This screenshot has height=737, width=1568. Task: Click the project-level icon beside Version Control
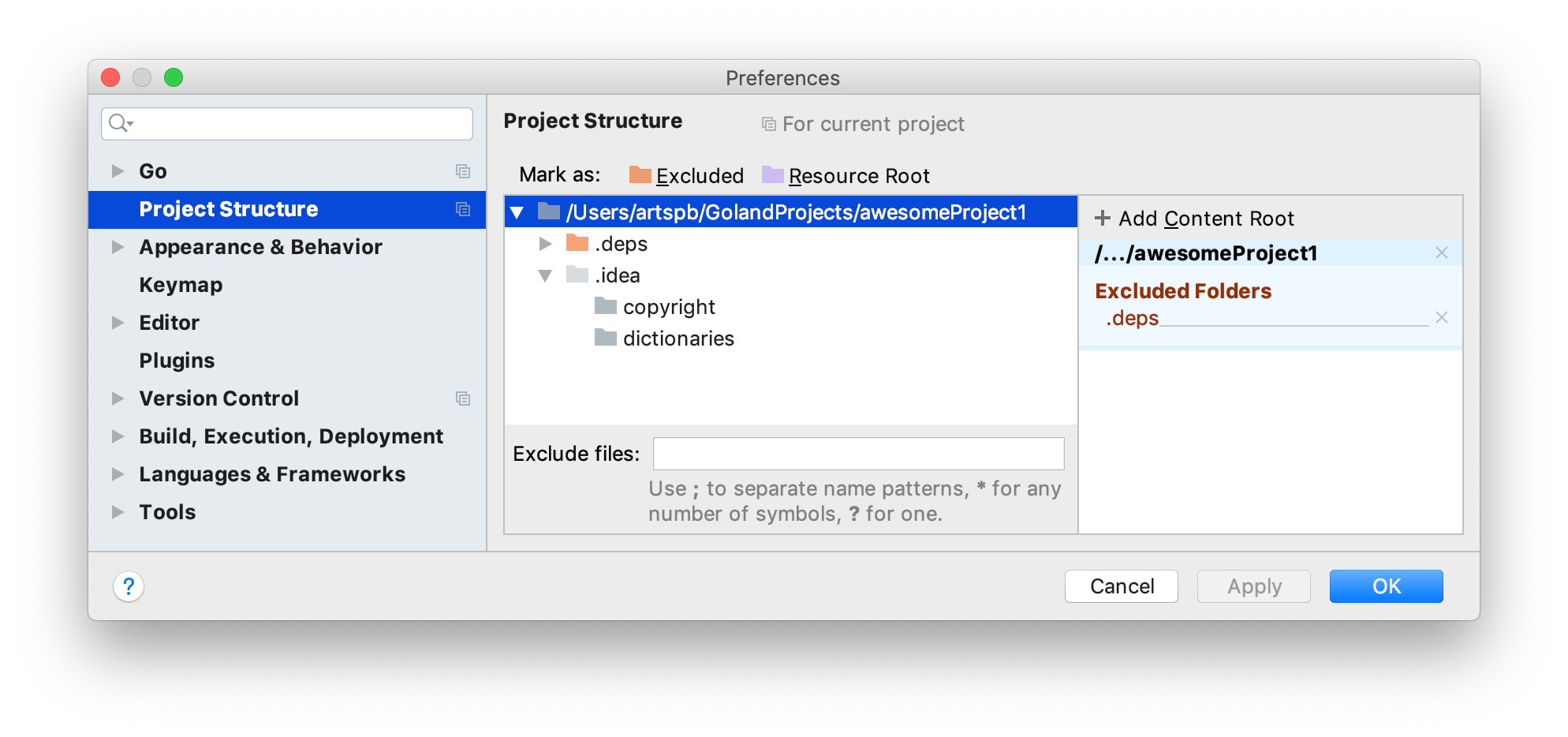(463, 398)
